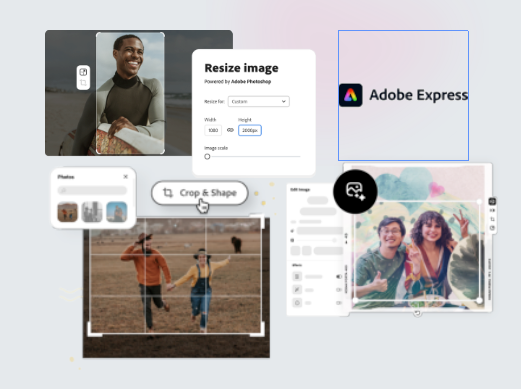Select the layout icon beside surfer photo
Viewport: 521px width, 389px height.
click(83, 72)
